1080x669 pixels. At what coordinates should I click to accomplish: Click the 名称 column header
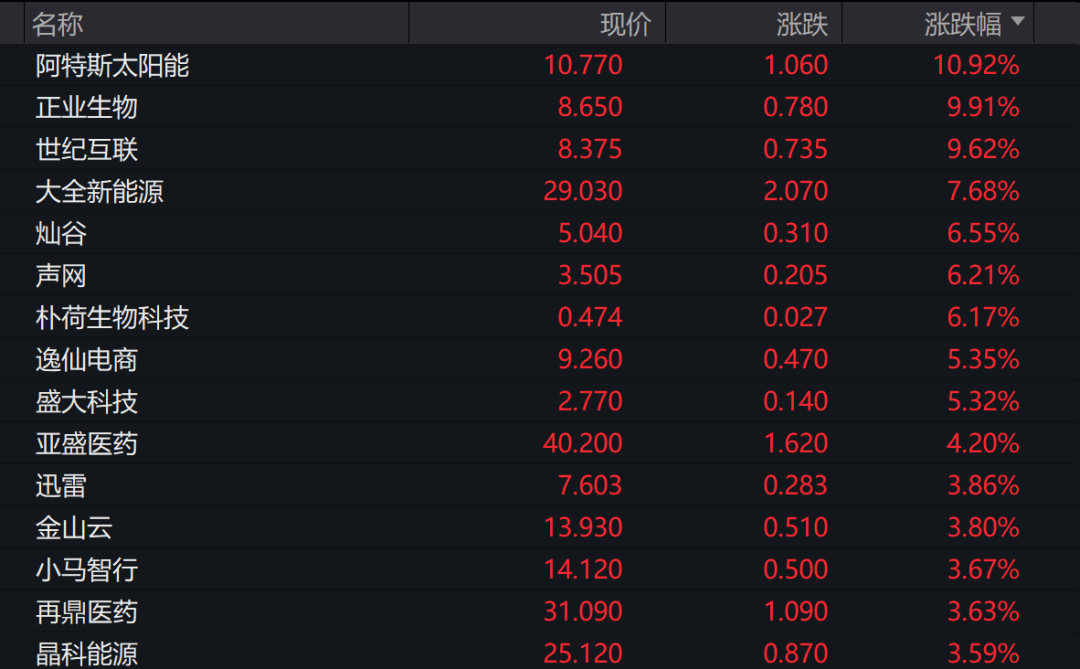(58, 23)
